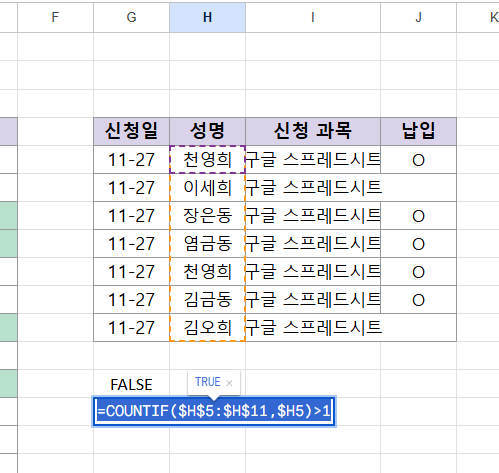Viewport: 499px width, 473px height.
Task: Select 구글 스프레드시트 in 염금동 row
Action: pos(313,244)
